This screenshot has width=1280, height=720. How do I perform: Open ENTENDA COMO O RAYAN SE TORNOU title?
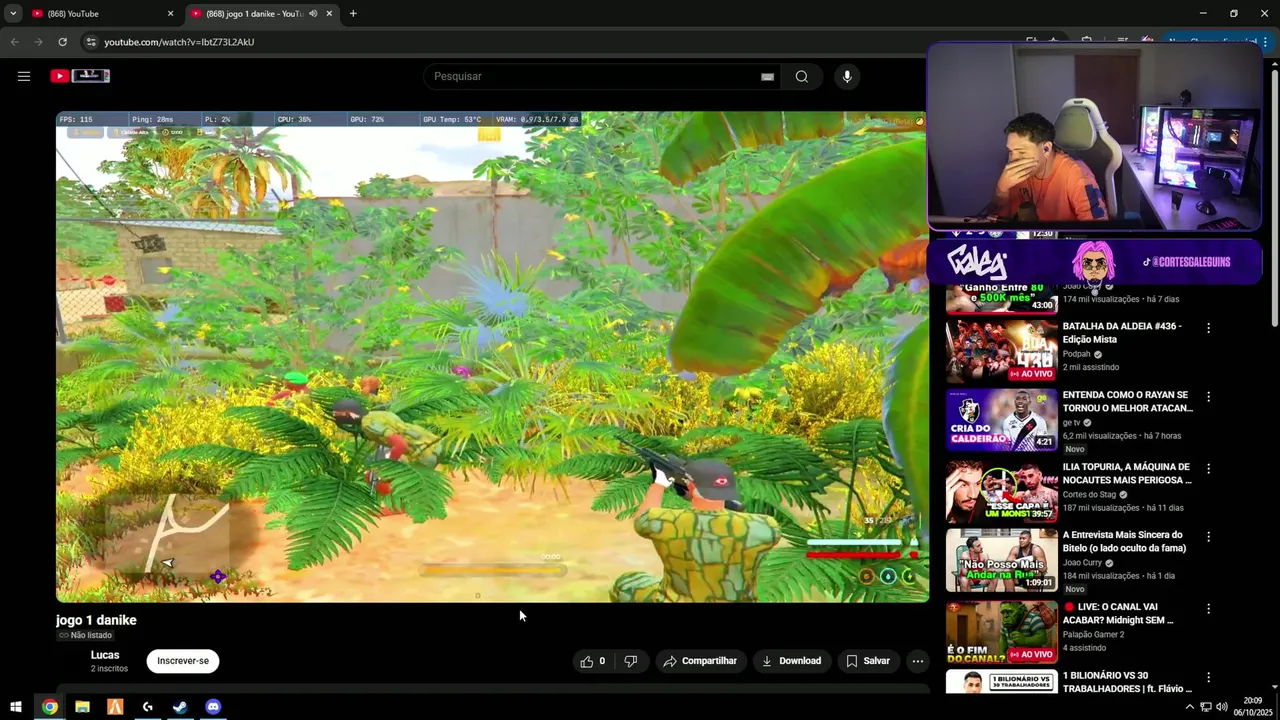(x=1128, y=402)
